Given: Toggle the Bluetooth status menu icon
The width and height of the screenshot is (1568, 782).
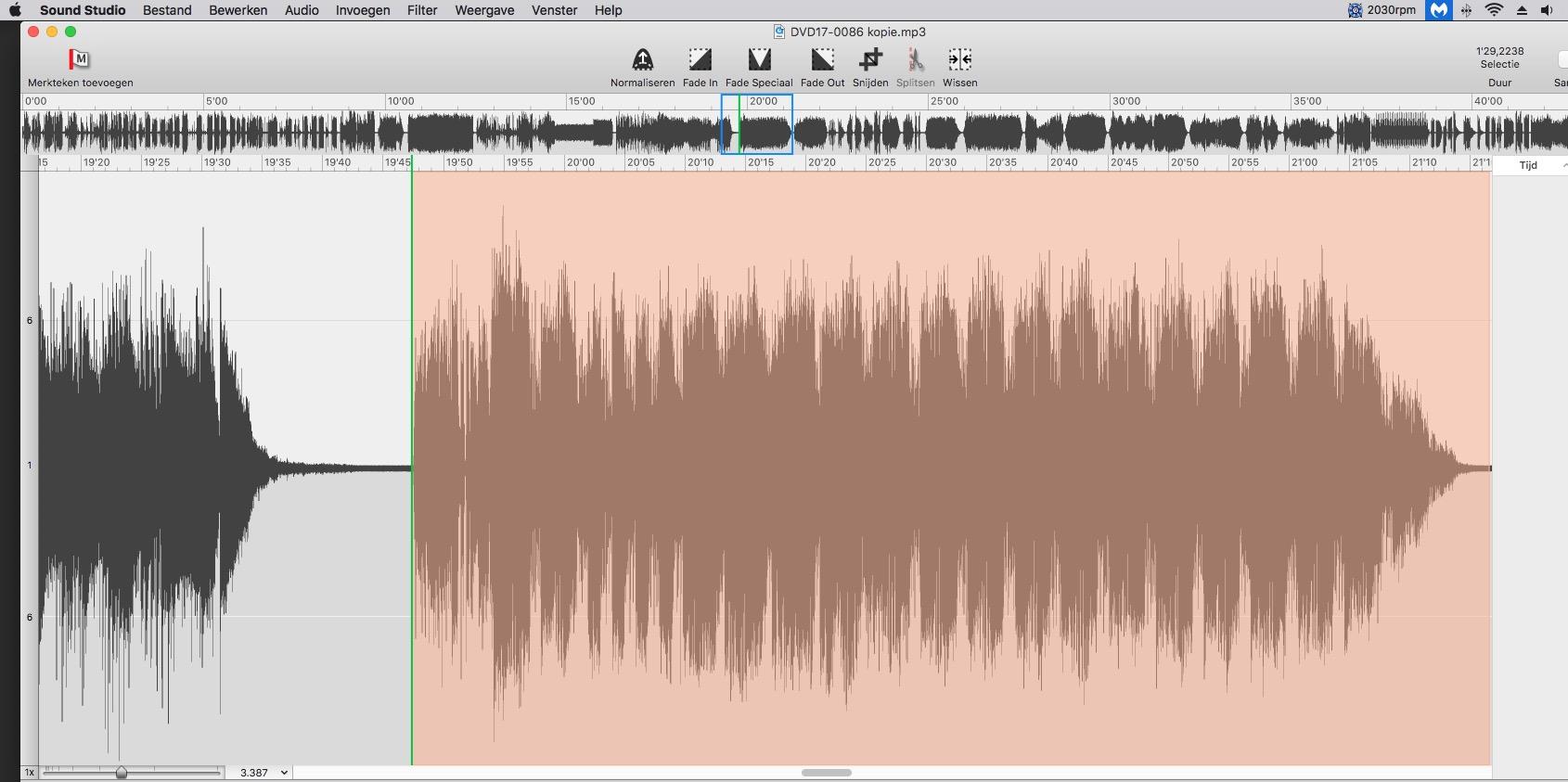Looking at the screenshot, I should click(x=1467, y=10).
